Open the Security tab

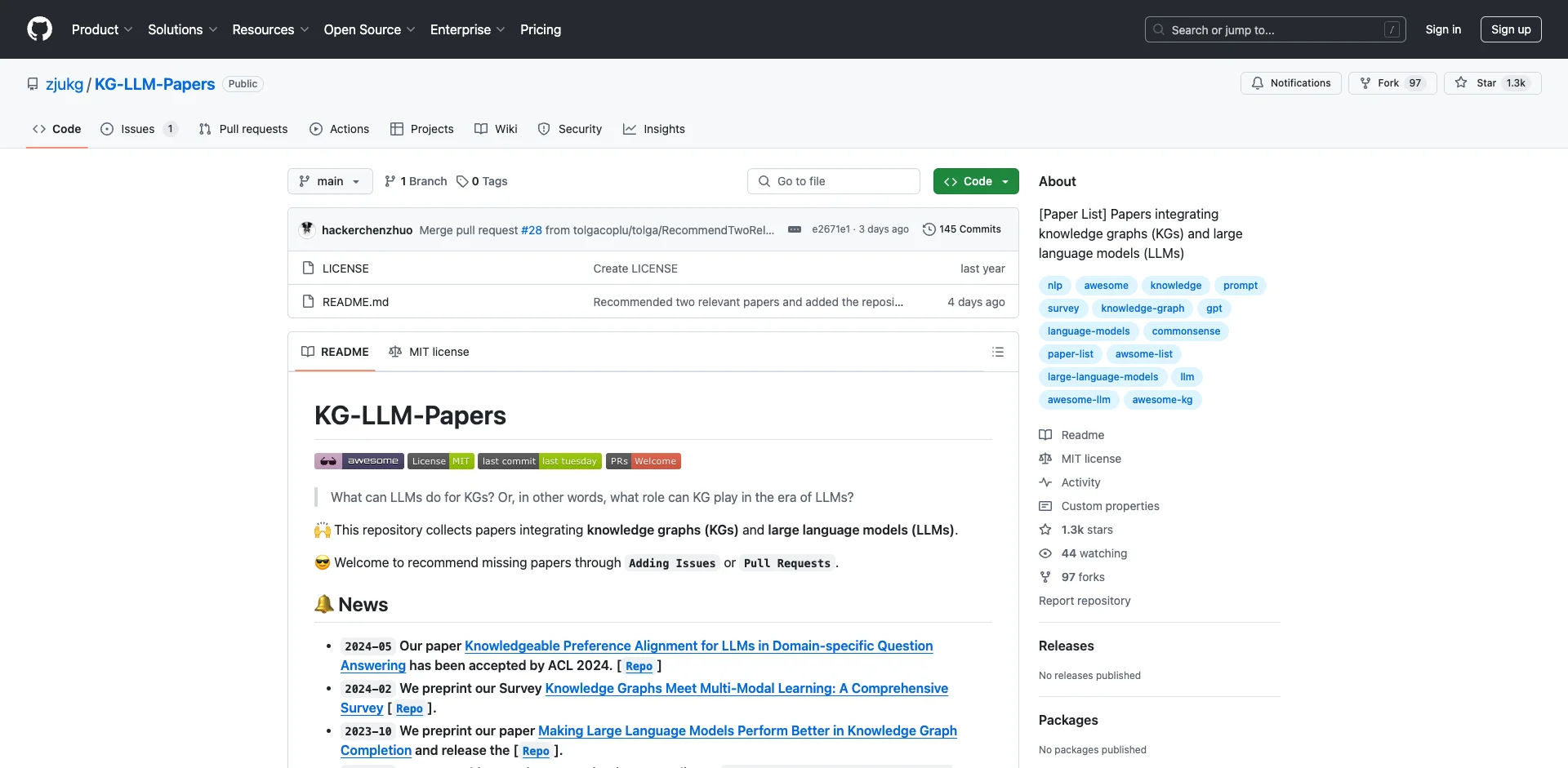[x=570, y=129]
